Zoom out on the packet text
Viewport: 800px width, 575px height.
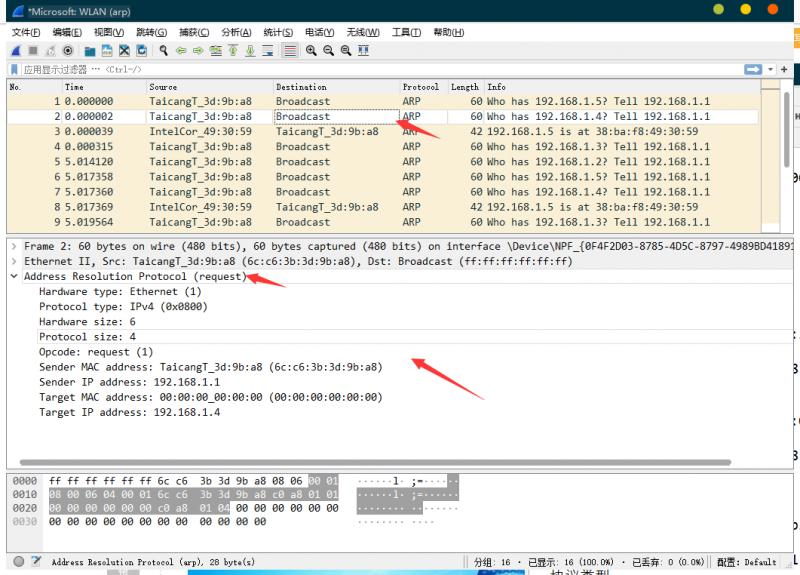(x=329, y=51)
